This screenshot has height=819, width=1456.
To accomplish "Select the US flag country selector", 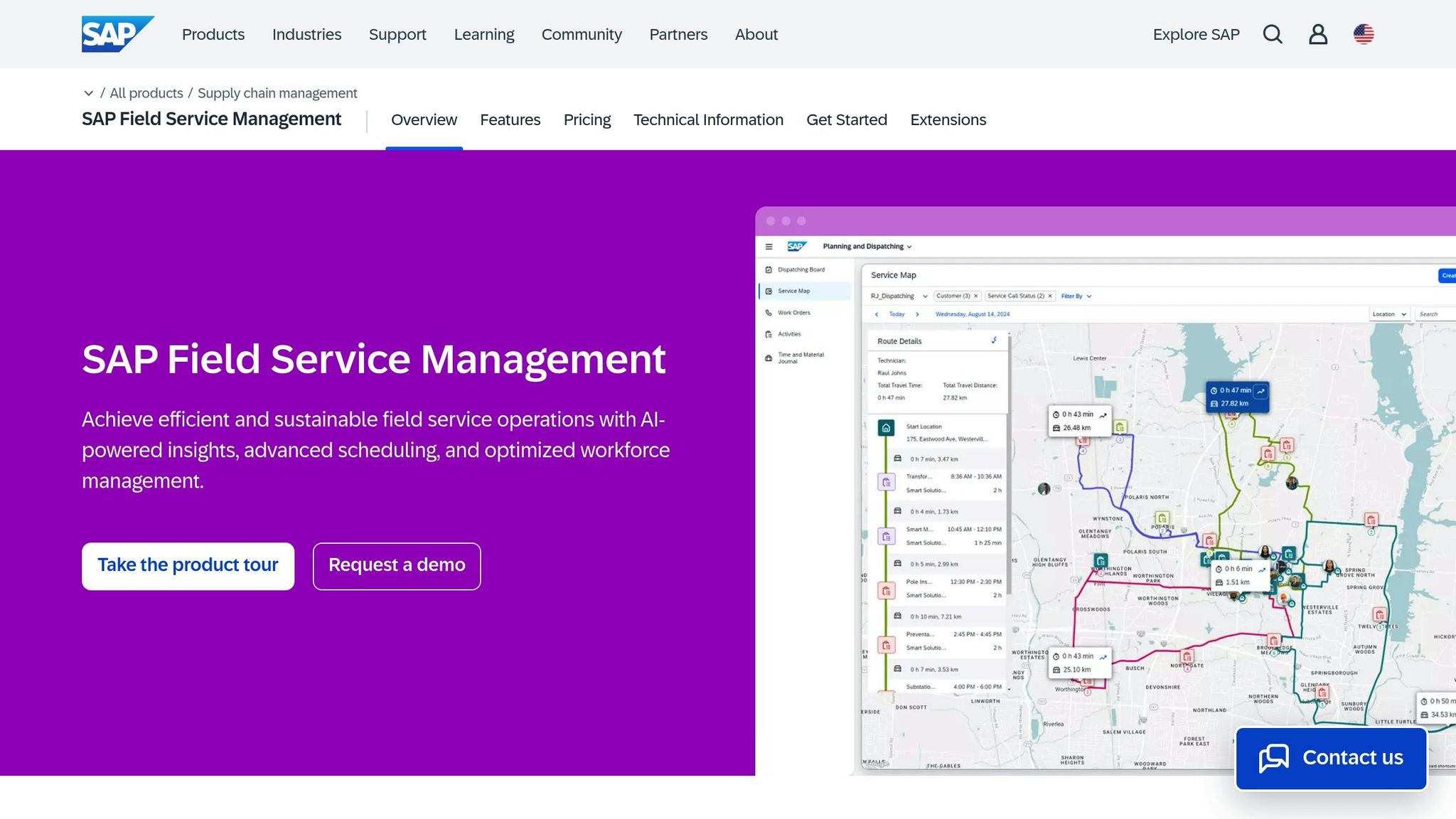I will (1364, 34).
